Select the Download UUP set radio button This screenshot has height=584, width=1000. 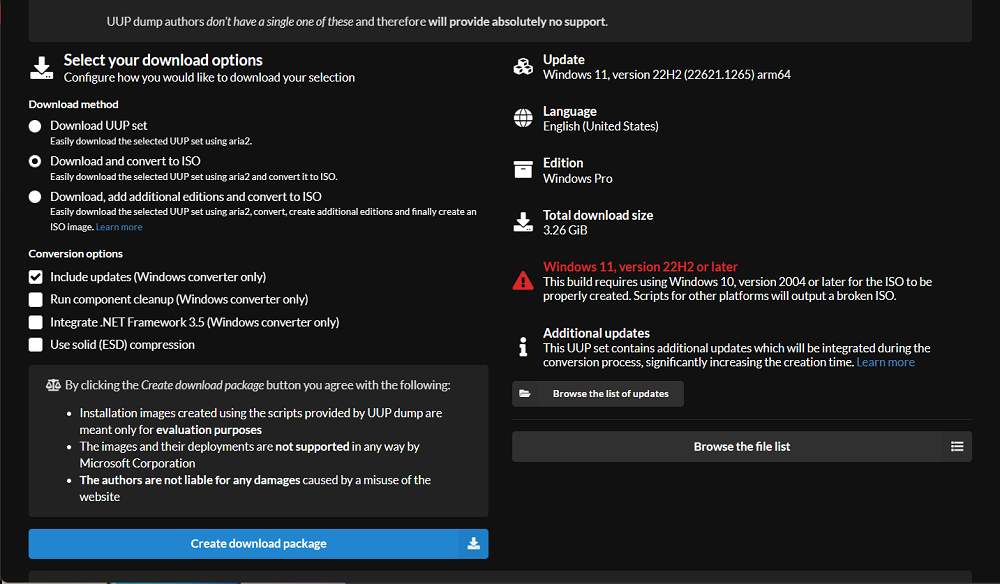[35, 126]
